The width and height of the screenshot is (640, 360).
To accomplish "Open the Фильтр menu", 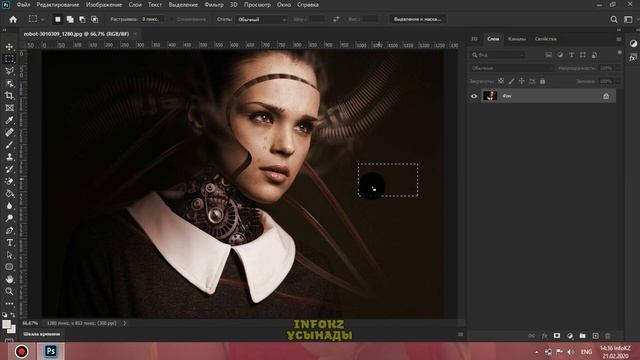I will point(214,5).
